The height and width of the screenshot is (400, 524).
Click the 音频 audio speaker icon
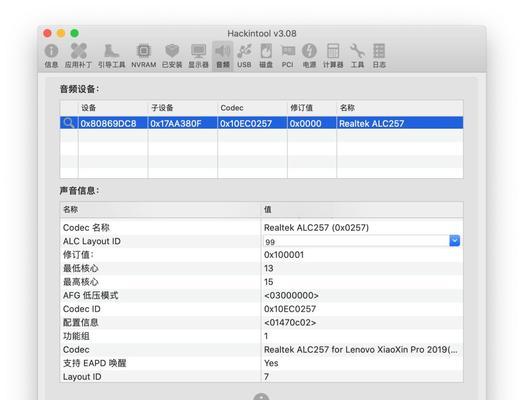[x=223, y=55]
